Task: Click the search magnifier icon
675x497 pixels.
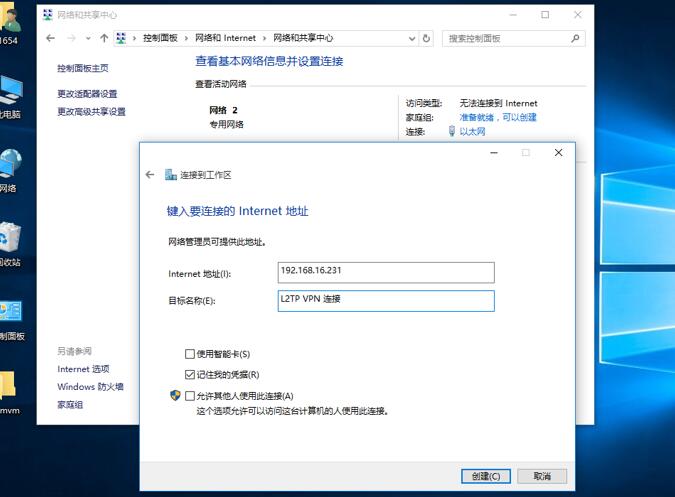Action: (x=576, y=38)
